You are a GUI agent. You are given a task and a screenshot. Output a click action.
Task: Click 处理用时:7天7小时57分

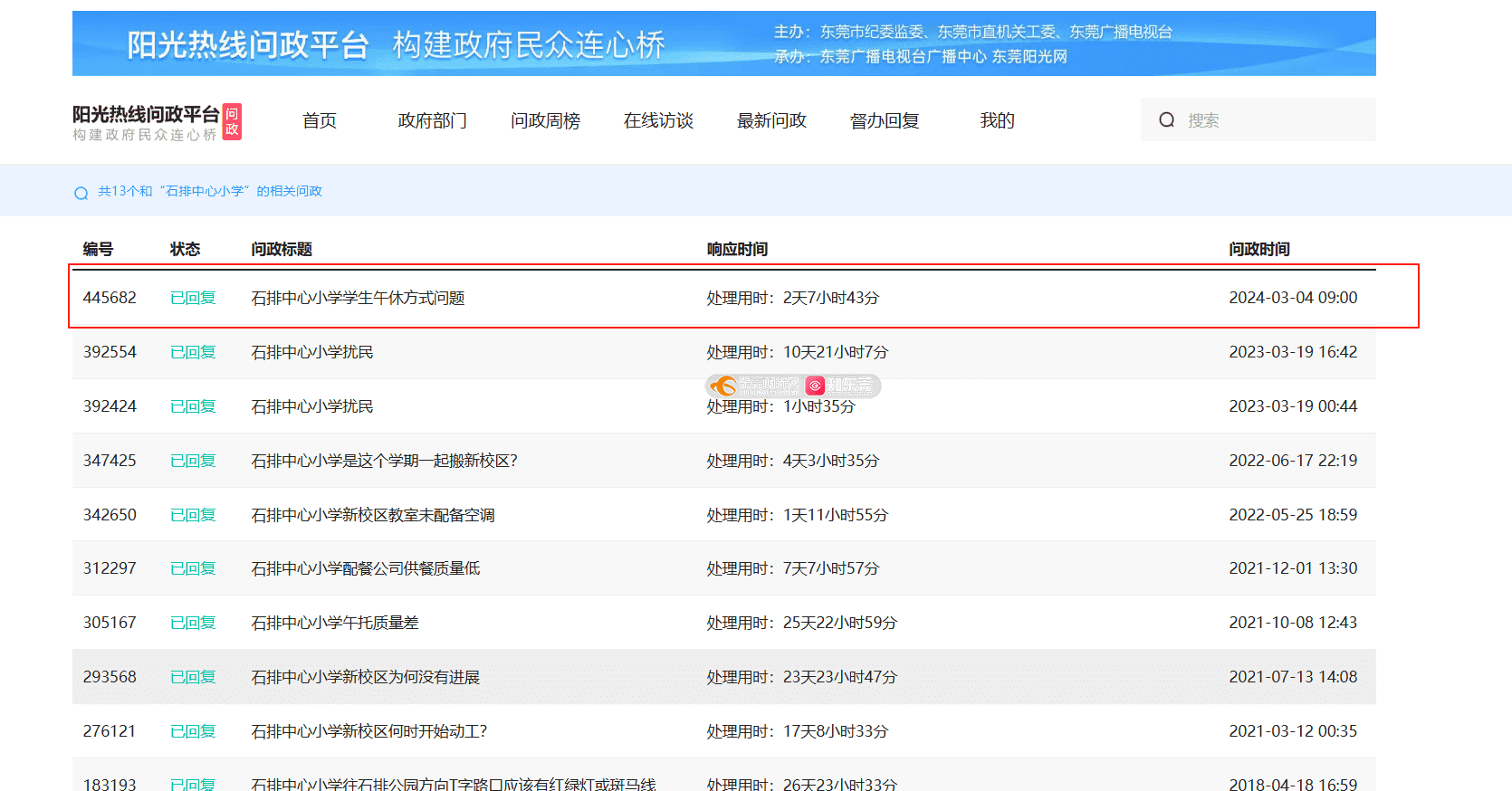point(793,568)
